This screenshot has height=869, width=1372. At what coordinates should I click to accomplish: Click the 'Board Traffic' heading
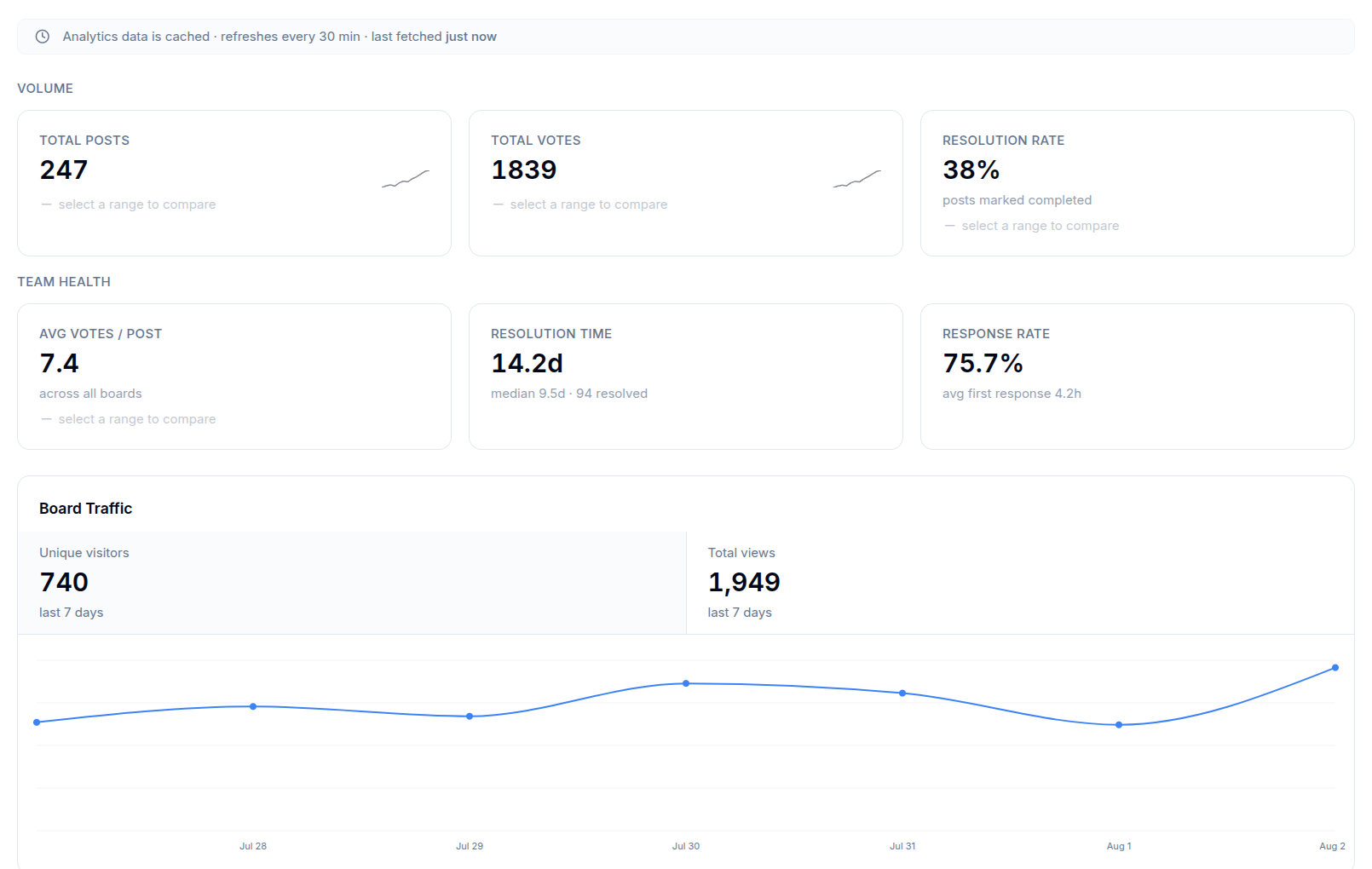point(86,509)
